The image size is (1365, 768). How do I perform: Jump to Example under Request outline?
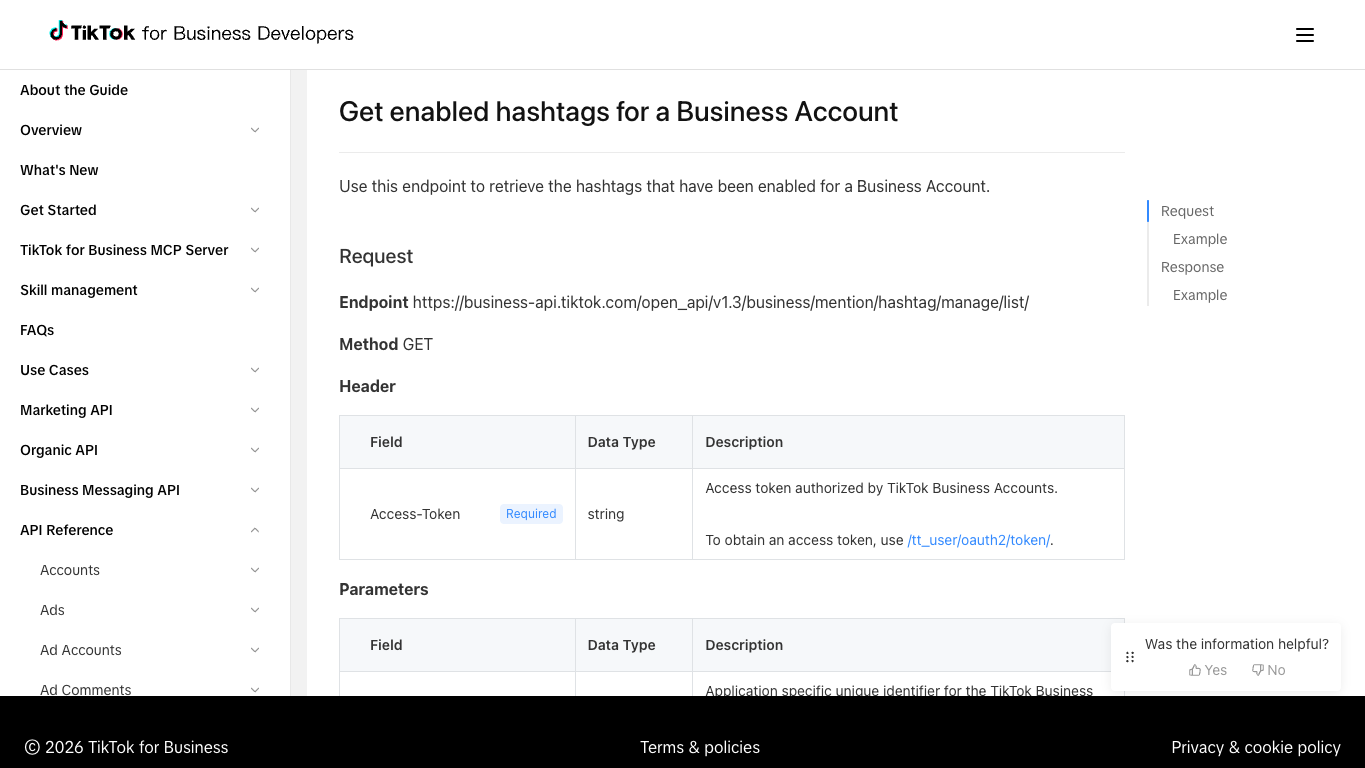tap(1200, 239)
